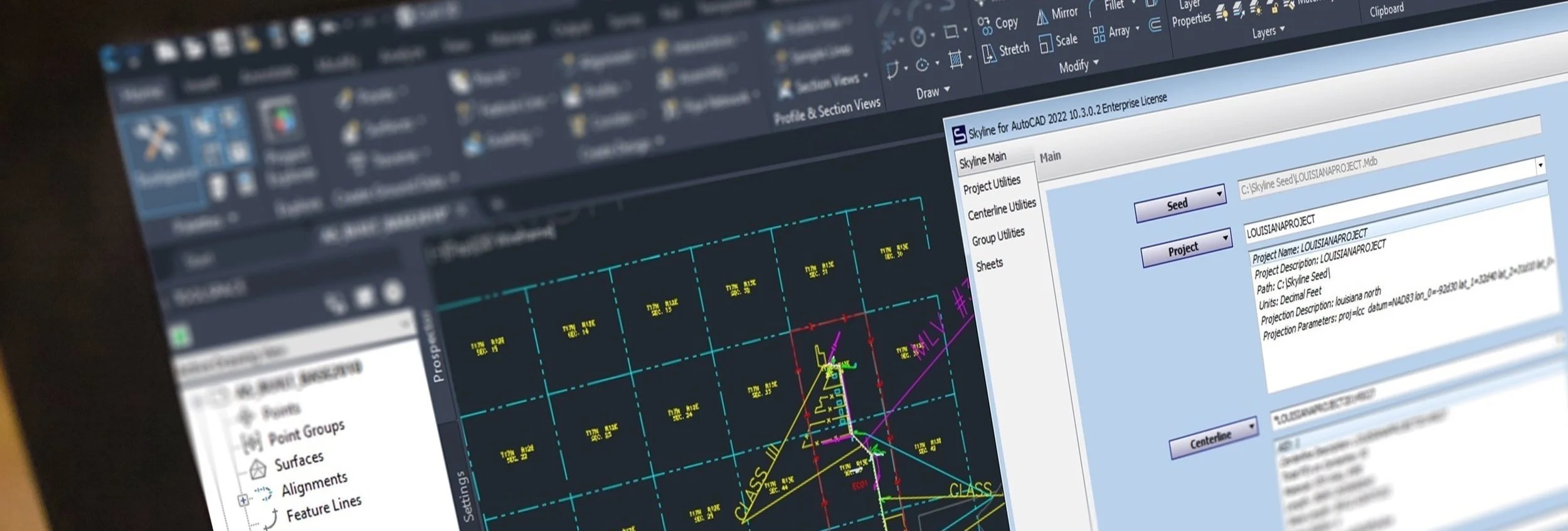Expand the Modify panel dropdown
This screenshot has width=1568, height=531.
pyautogui.click(x=1096, y=62)
